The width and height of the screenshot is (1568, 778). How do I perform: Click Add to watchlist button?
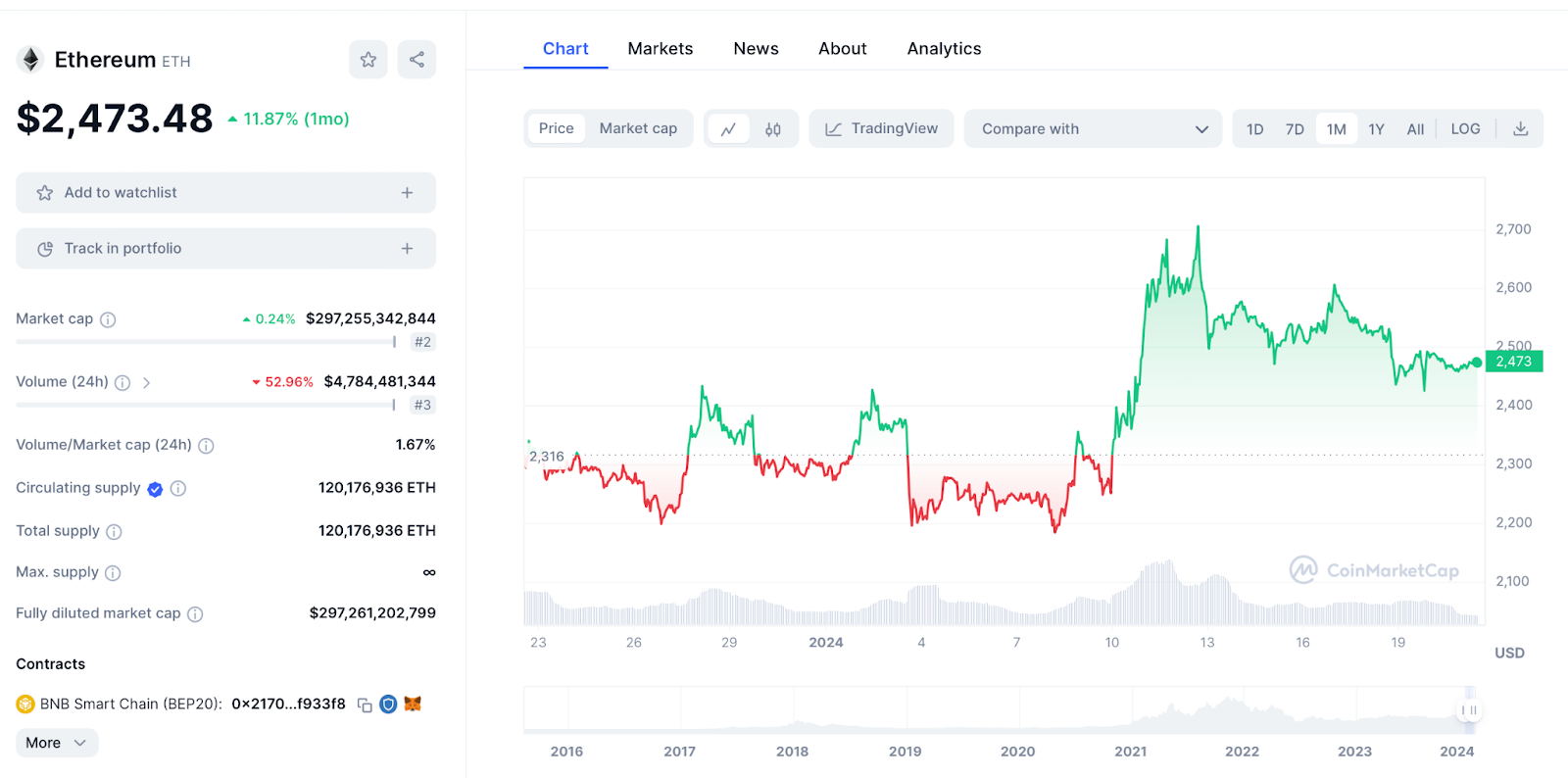(225, 193)
